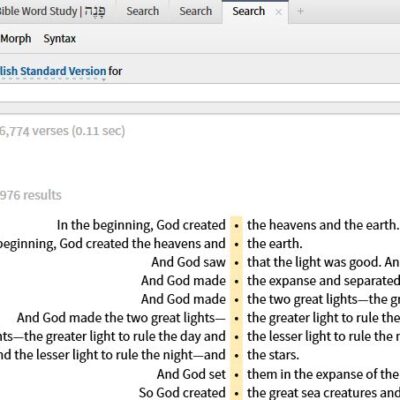Open result 'the earth.'

coord(275,244)
